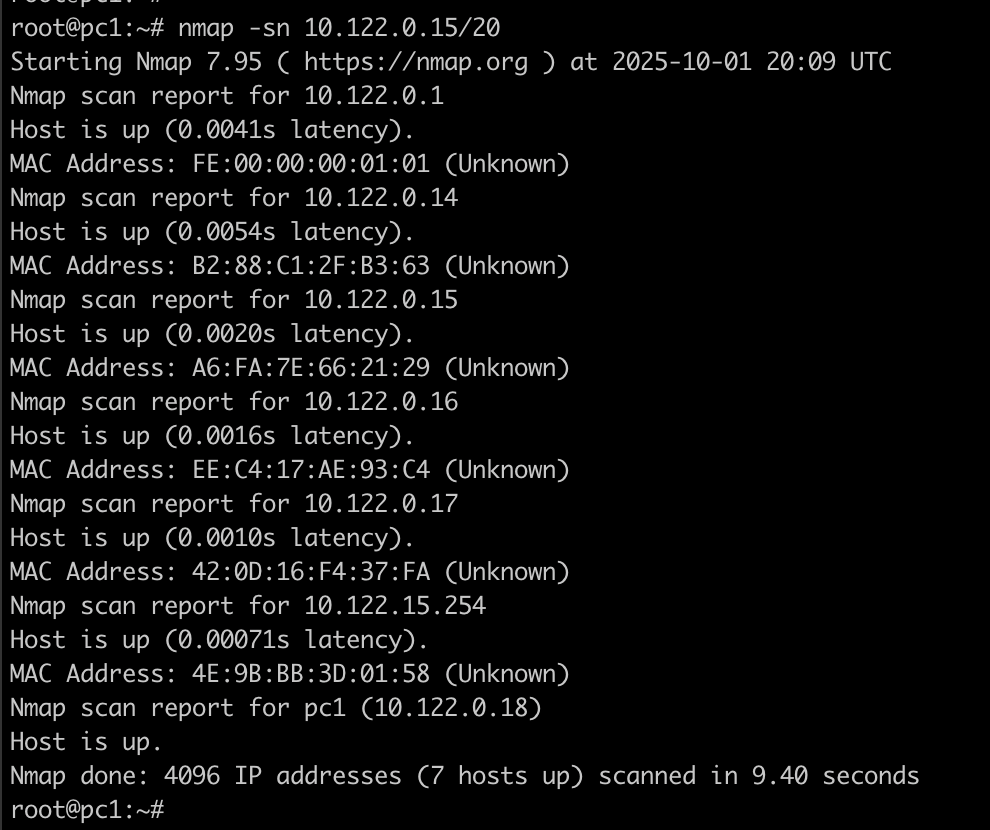
Task: Click the IP address 10.122.0.17
Action: [381, 504]
